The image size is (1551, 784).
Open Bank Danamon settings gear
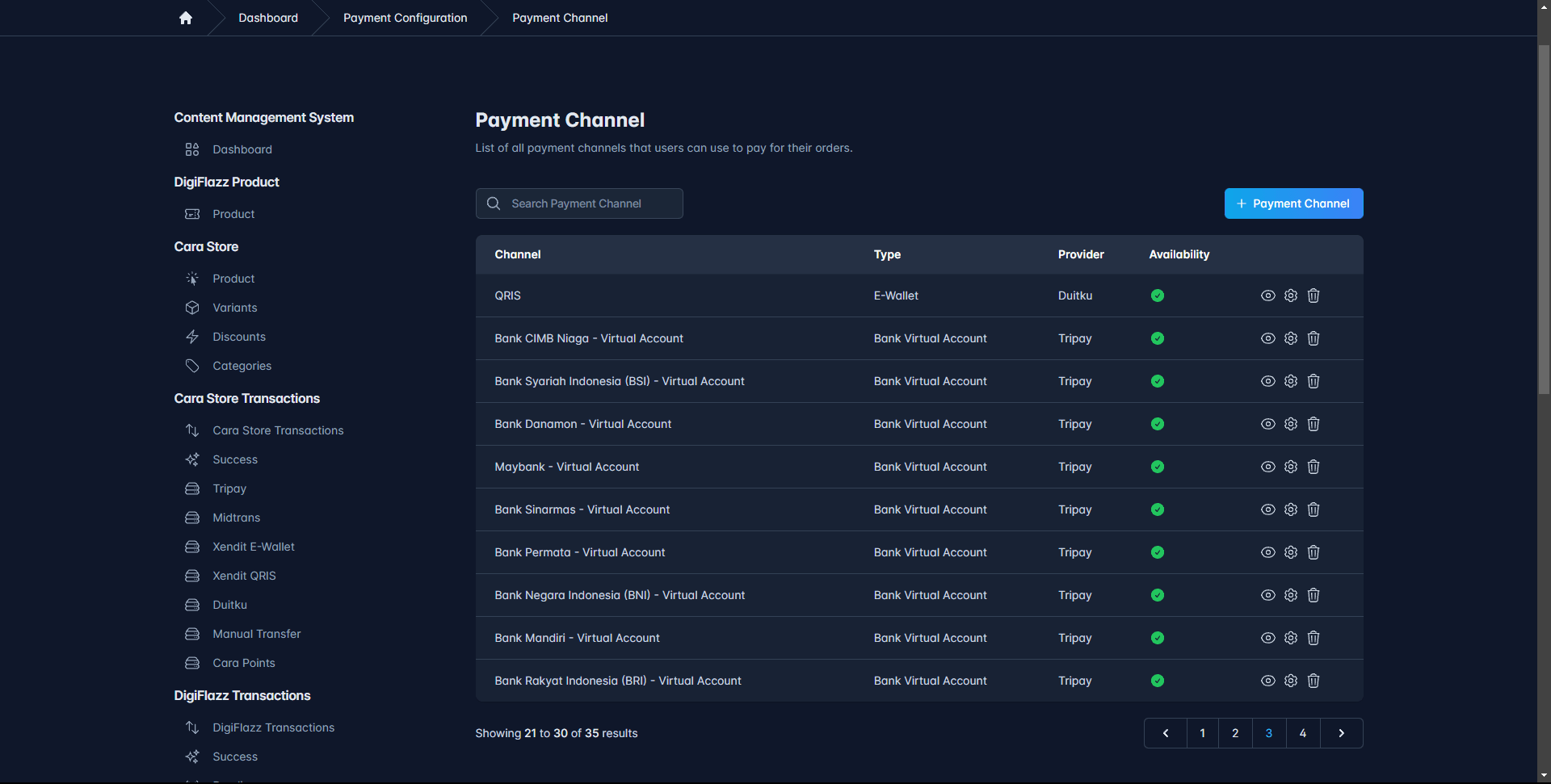coord(1291,424)
